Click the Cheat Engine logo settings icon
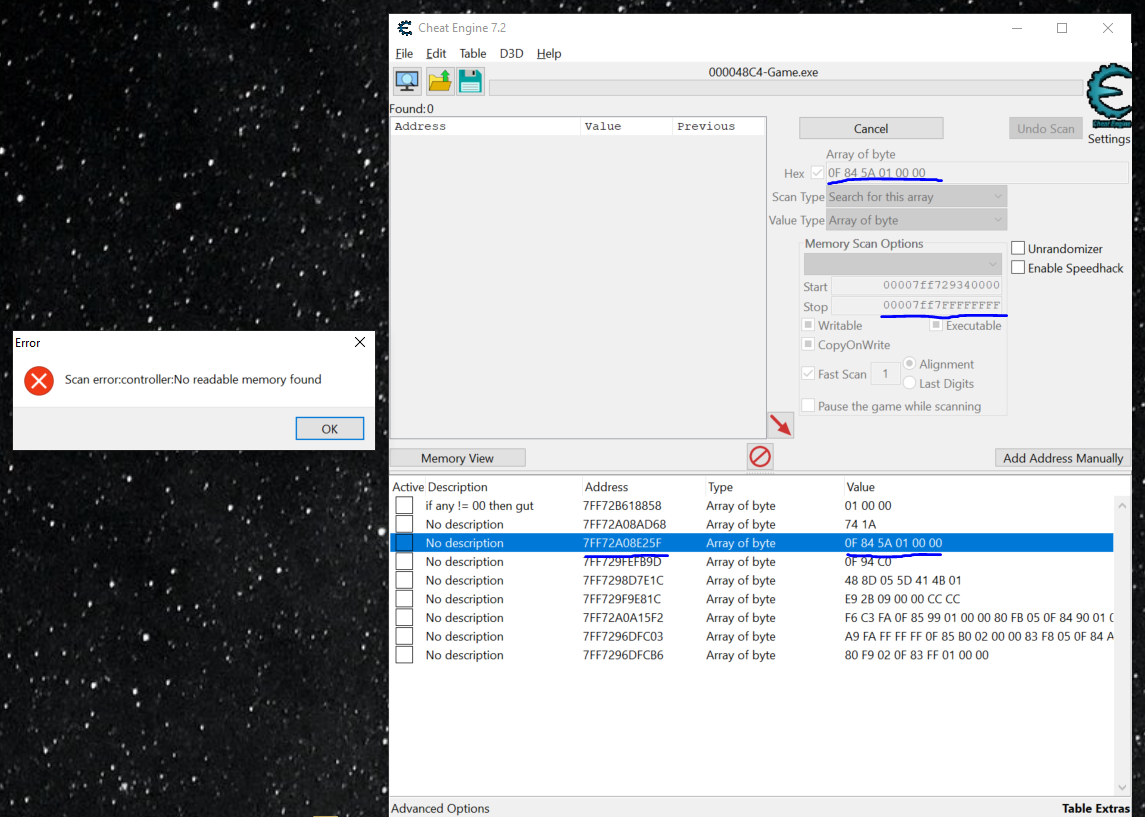Screen dimensions: 1145x817 pyautogui.click(x=1109, y=98)
